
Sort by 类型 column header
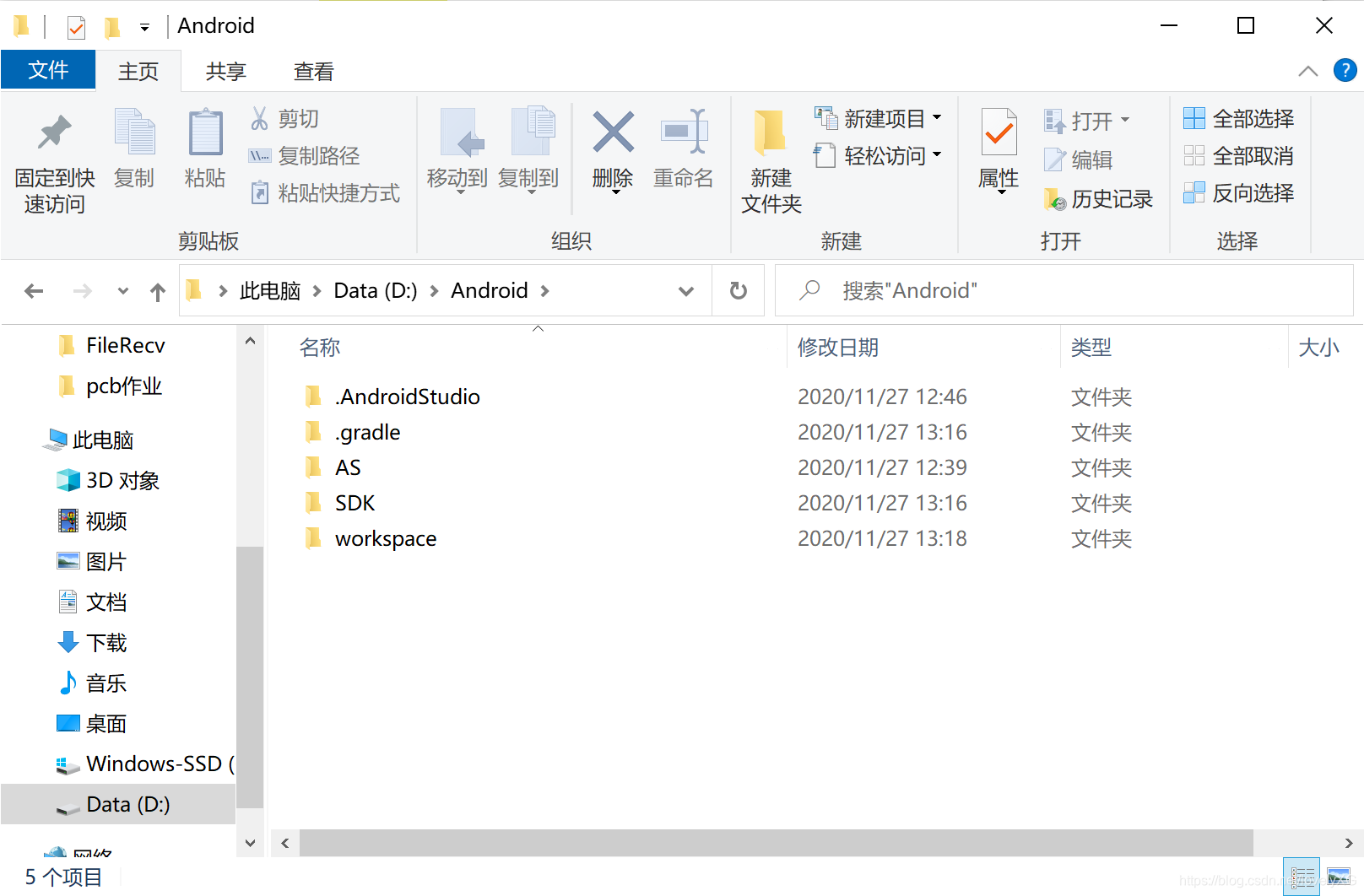click(1091, 348)
